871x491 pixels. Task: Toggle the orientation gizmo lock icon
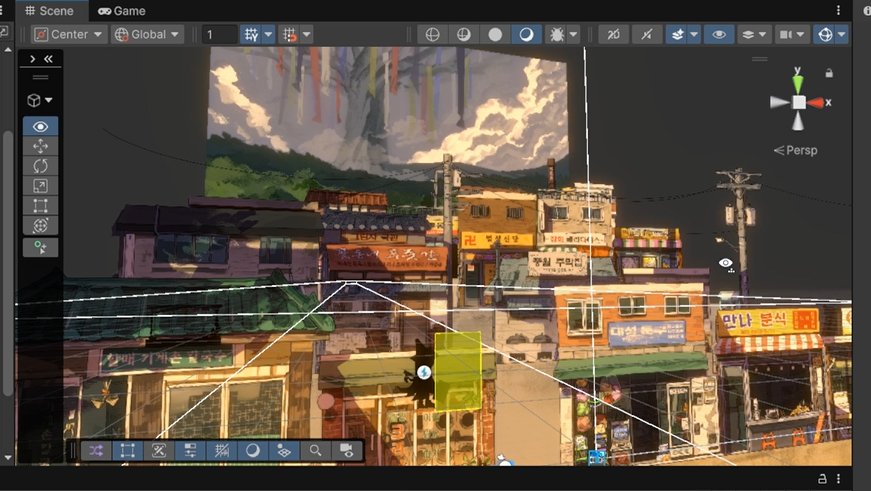click(829, 73)
